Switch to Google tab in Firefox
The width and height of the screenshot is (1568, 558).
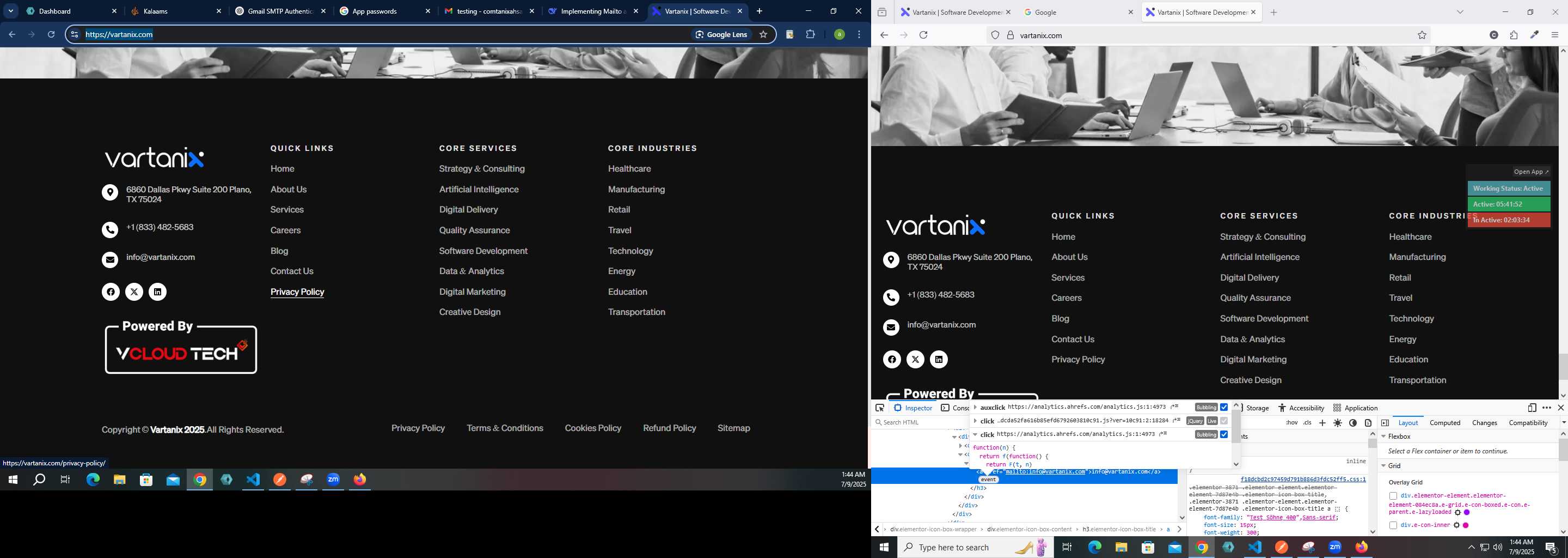(1077, 12)
